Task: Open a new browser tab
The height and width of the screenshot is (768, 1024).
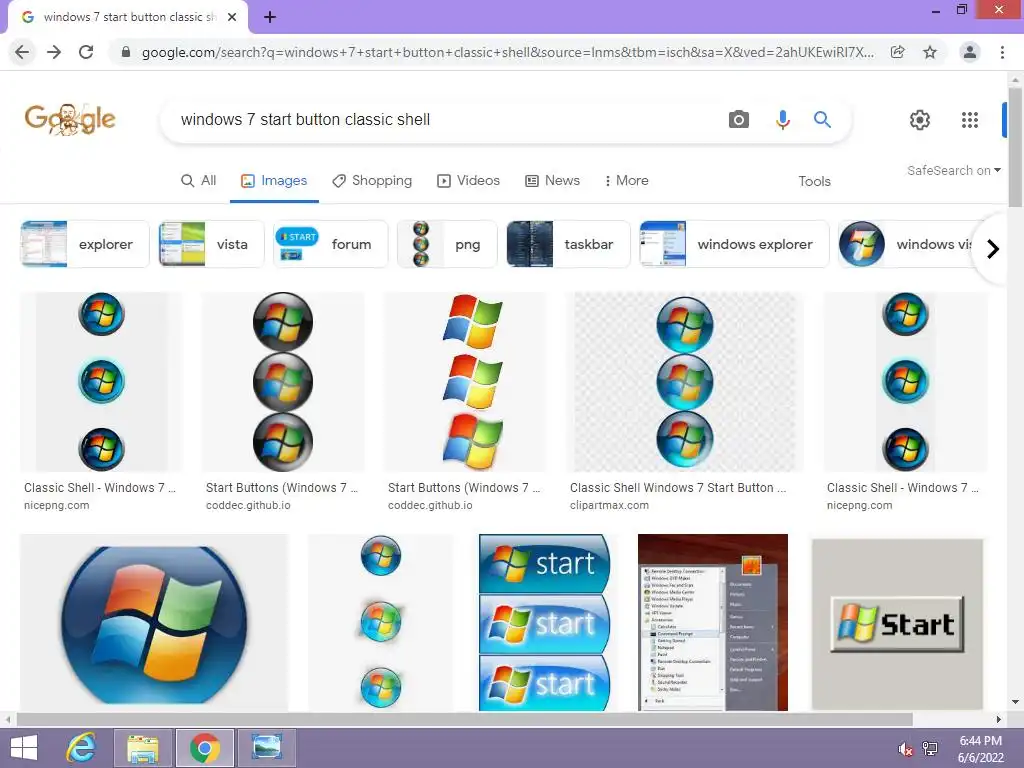Action: pyautogui.click(x=270, y=18)
